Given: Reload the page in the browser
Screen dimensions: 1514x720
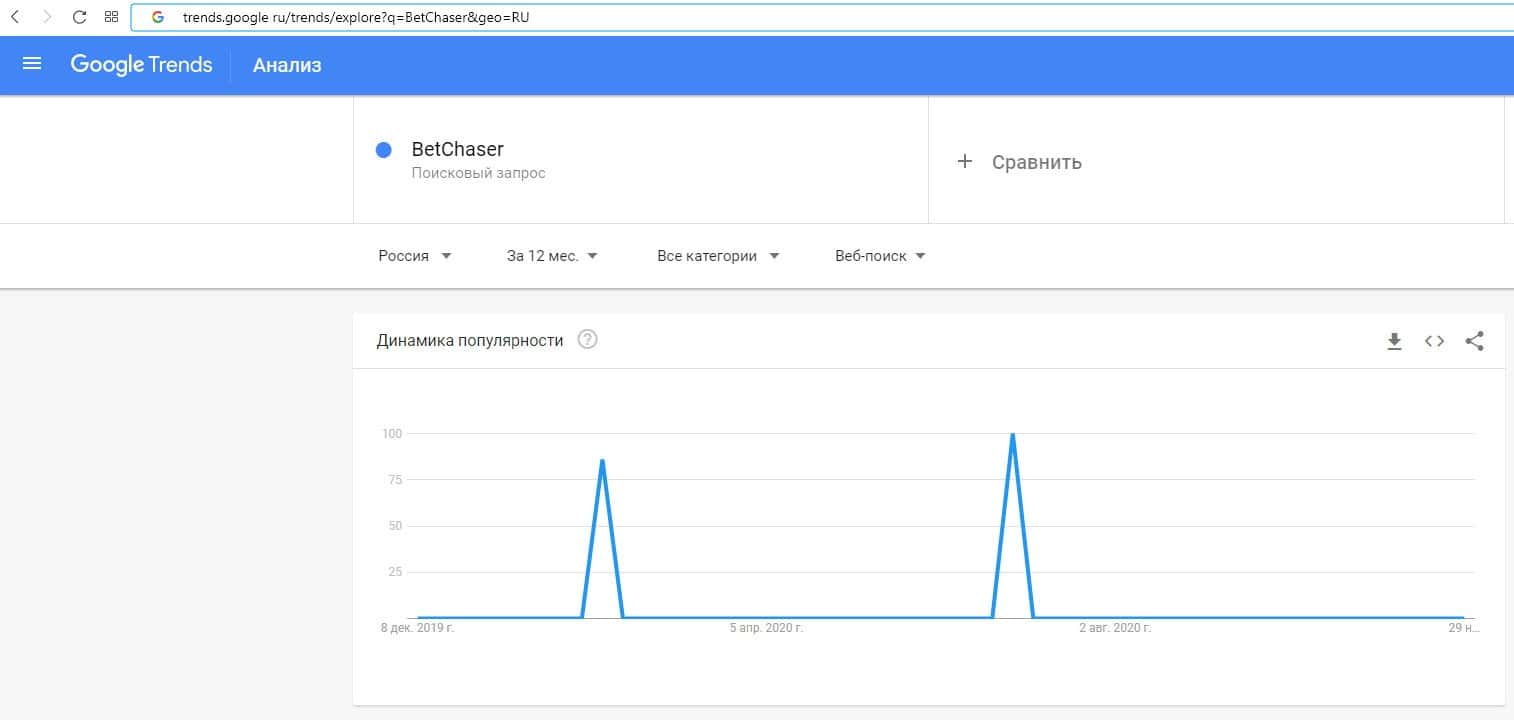Looking at the screenshot, I should [x=80, y=17].
